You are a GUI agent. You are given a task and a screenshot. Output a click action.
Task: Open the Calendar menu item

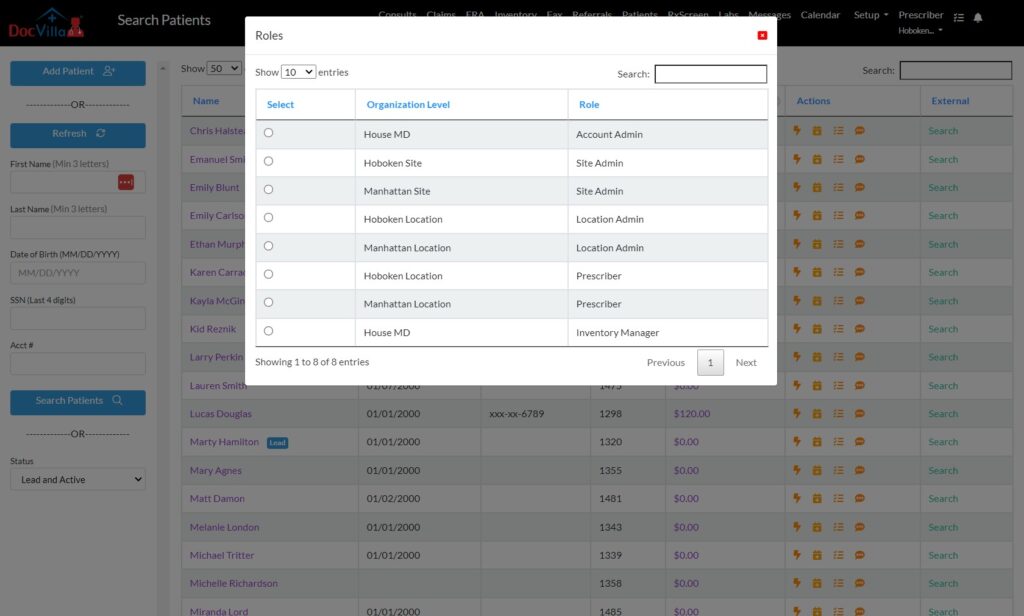(820, 15)
